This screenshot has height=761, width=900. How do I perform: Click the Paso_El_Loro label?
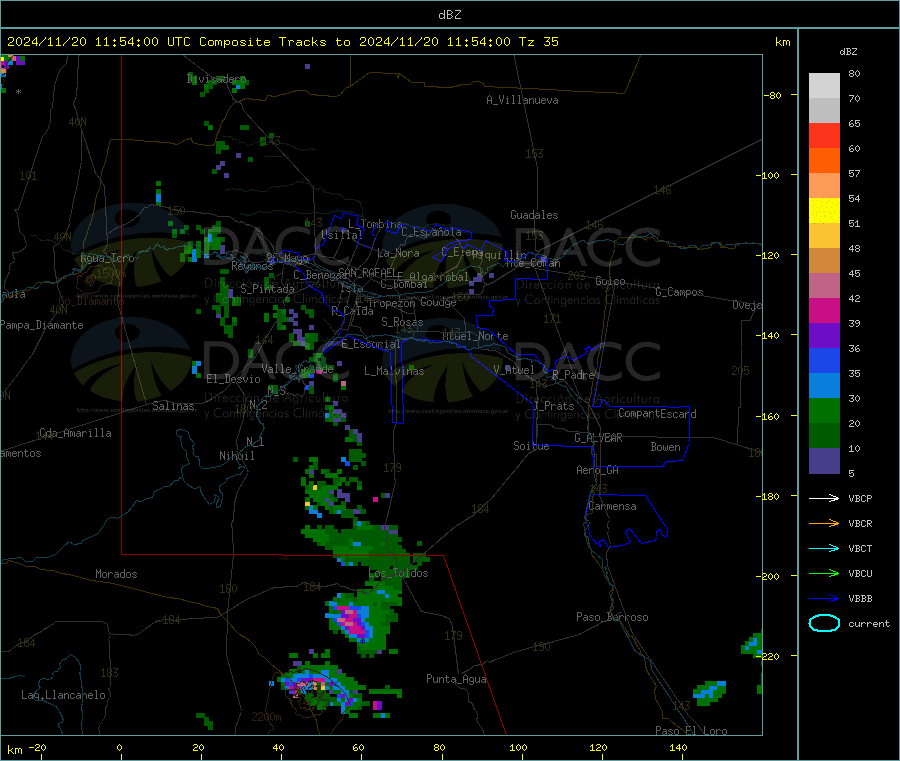tap(691, 731)
